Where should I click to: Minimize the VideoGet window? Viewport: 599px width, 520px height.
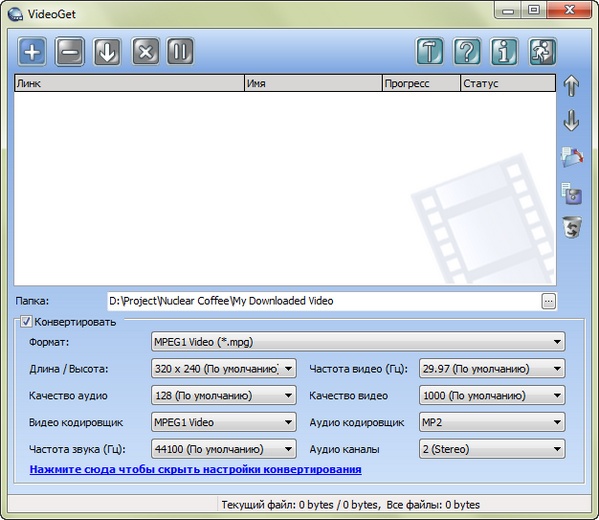pyautogui.click(x=508, y=10)
